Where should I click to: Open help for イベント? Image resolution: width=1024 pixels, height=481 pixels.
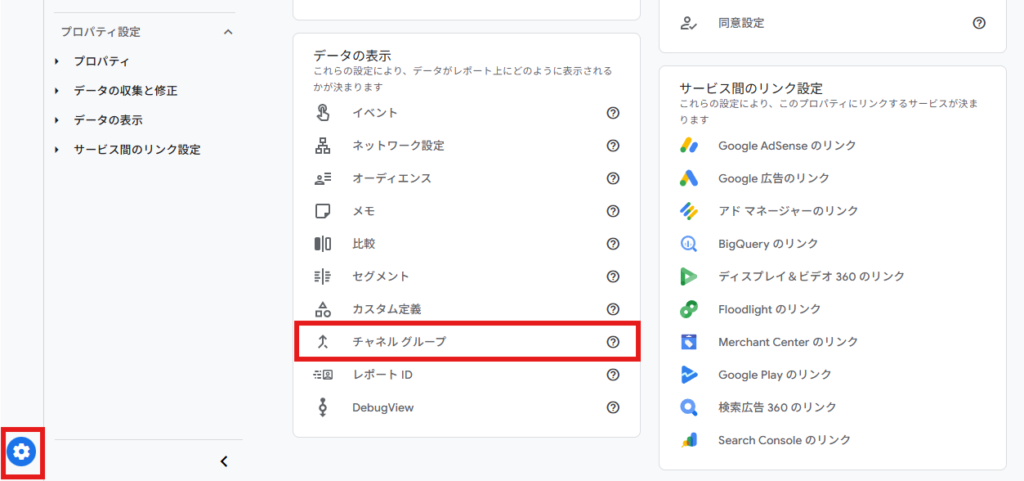[613, 113]
